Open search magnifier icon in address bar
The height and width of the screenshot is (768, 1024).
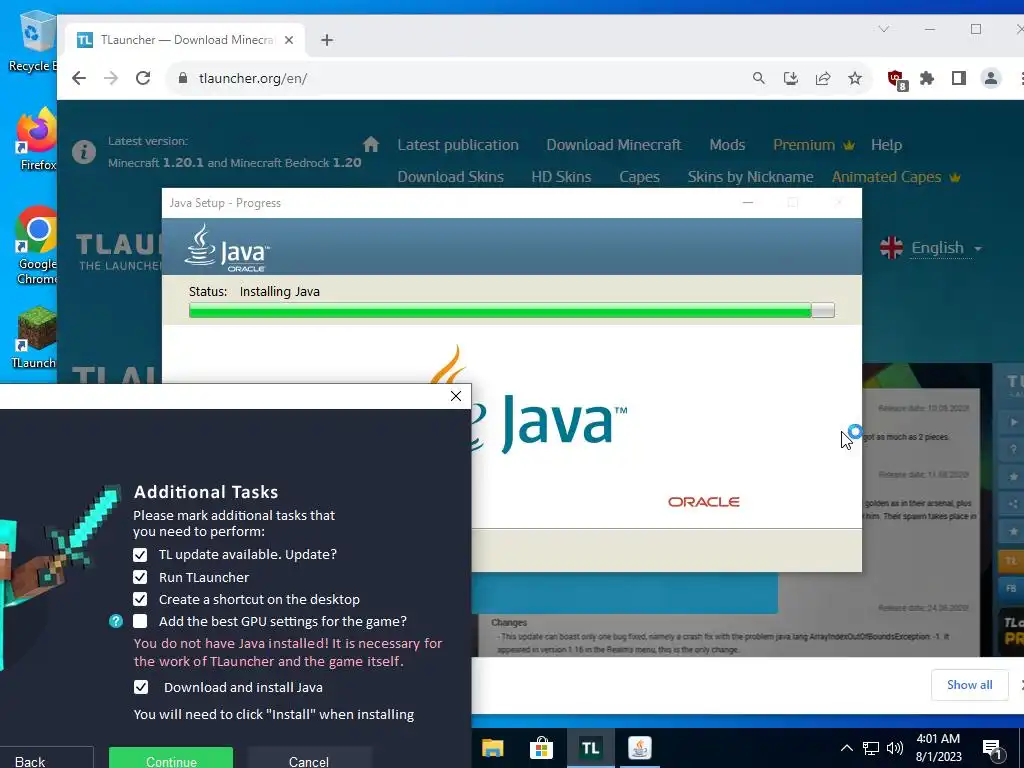pos(758,78)
